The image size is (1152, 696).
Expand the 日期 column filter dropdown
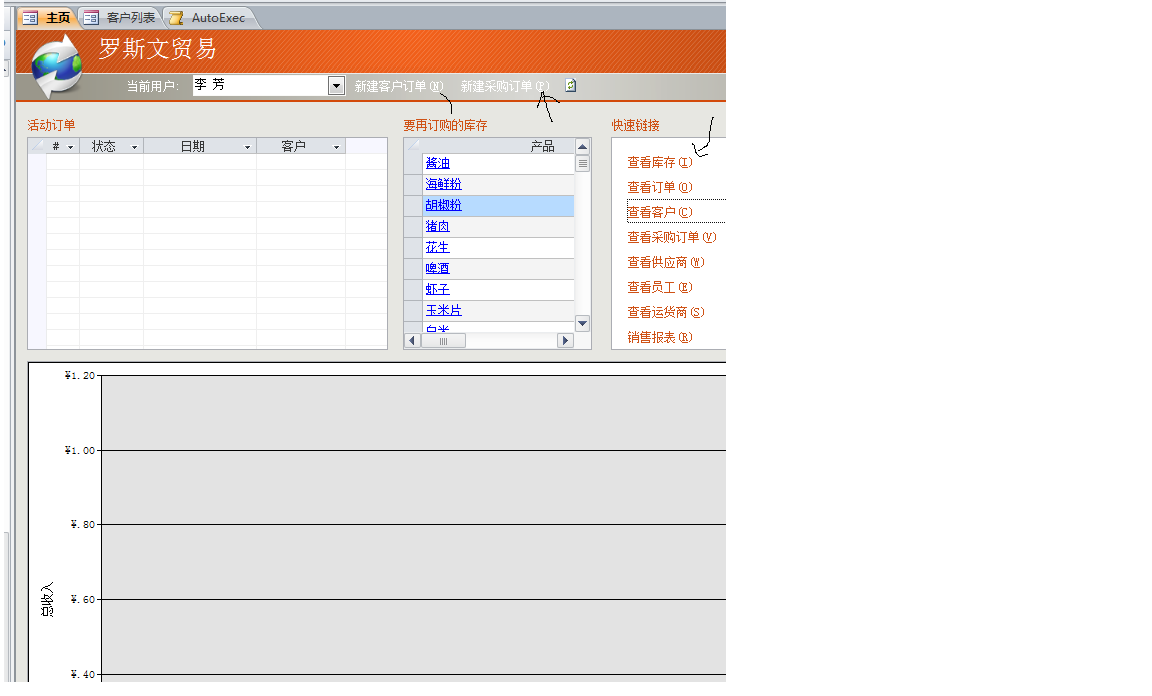247,147
